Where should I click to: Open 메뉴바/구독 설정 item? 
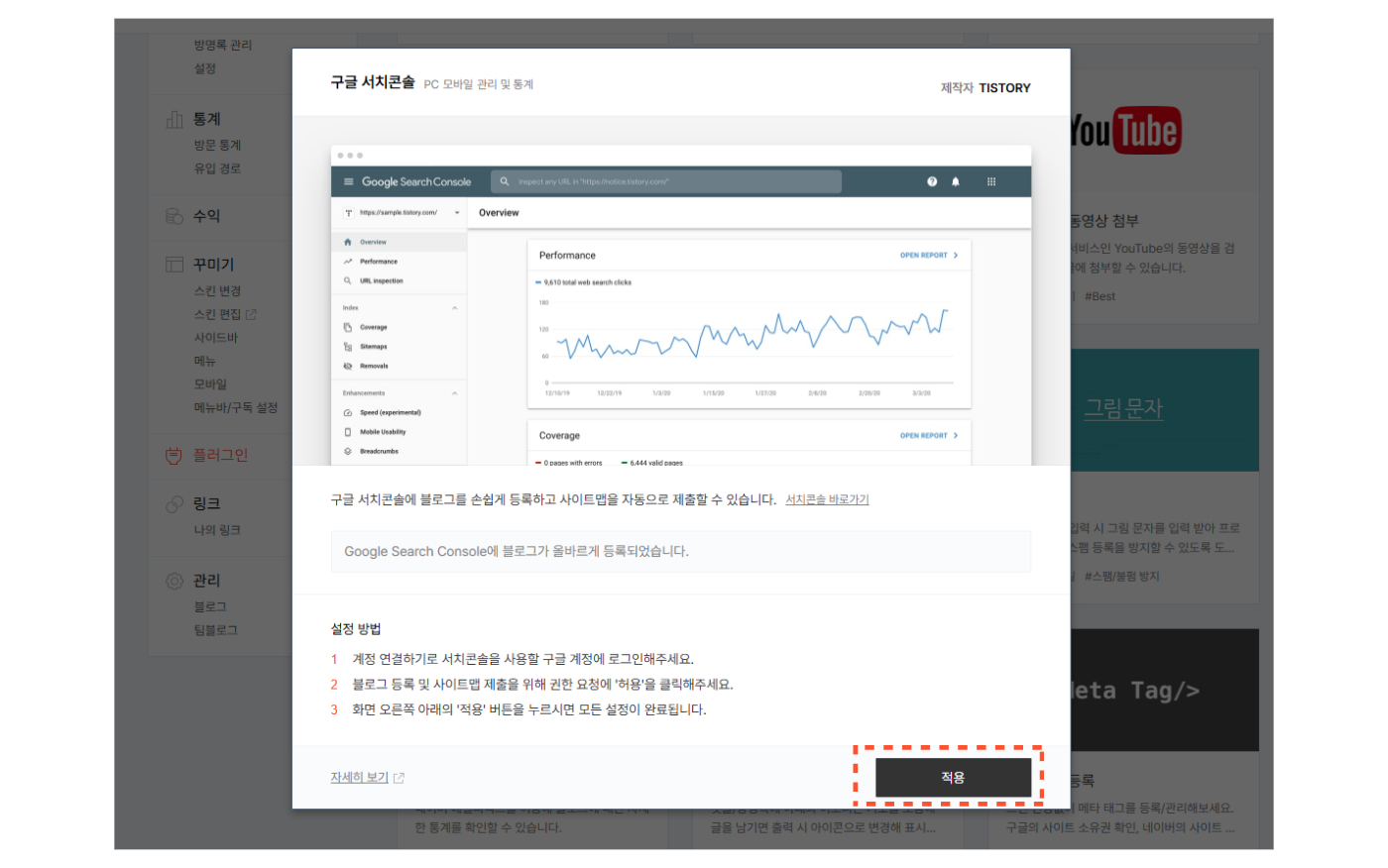tap(236, 407)
